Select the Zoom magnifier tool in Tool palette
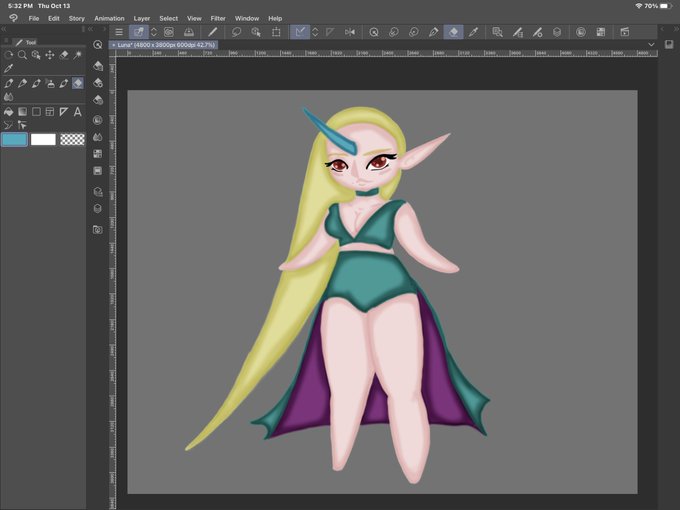Viewport: 680px width, 510px height. pyautogui.click(x=22, y=55)
